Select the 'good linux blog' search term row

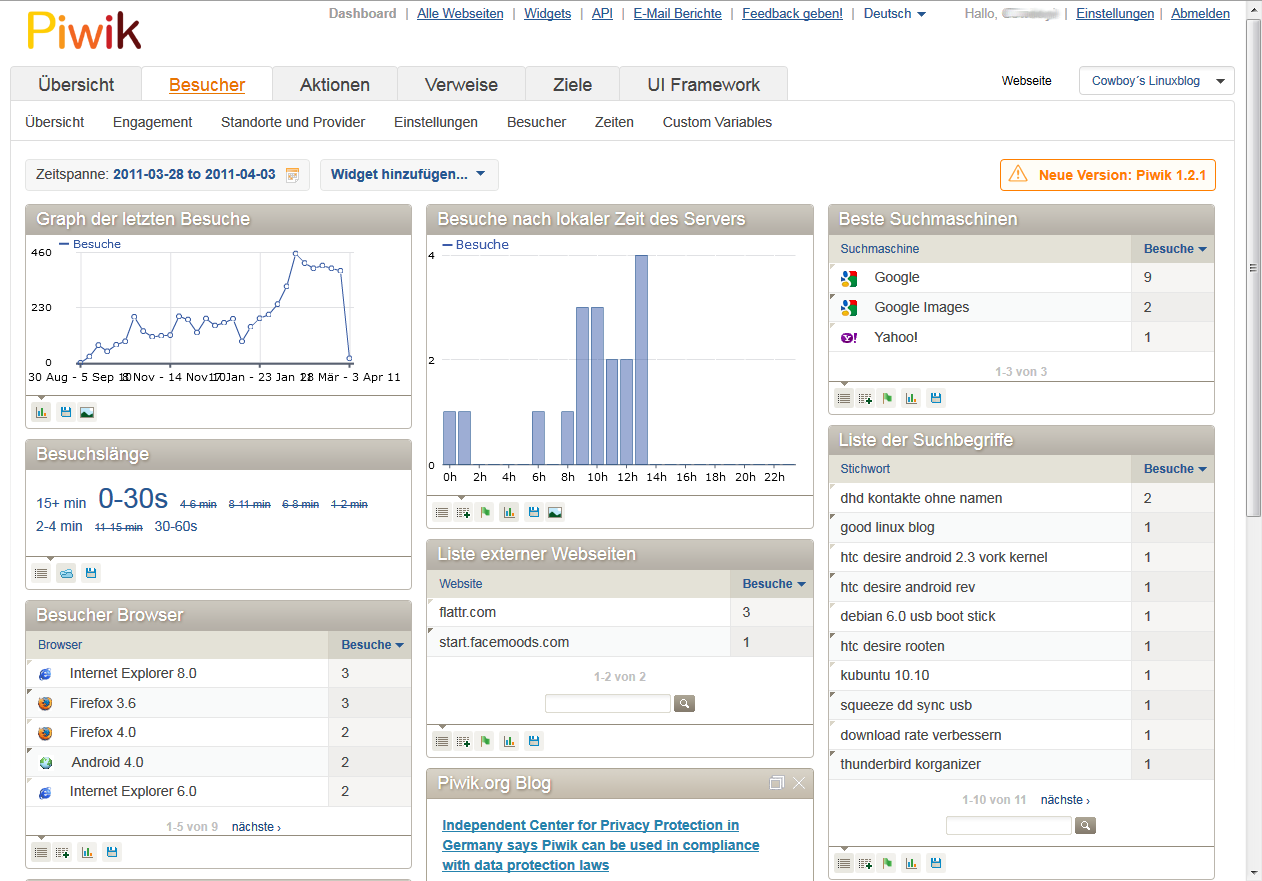click(x=1022, y=527)
